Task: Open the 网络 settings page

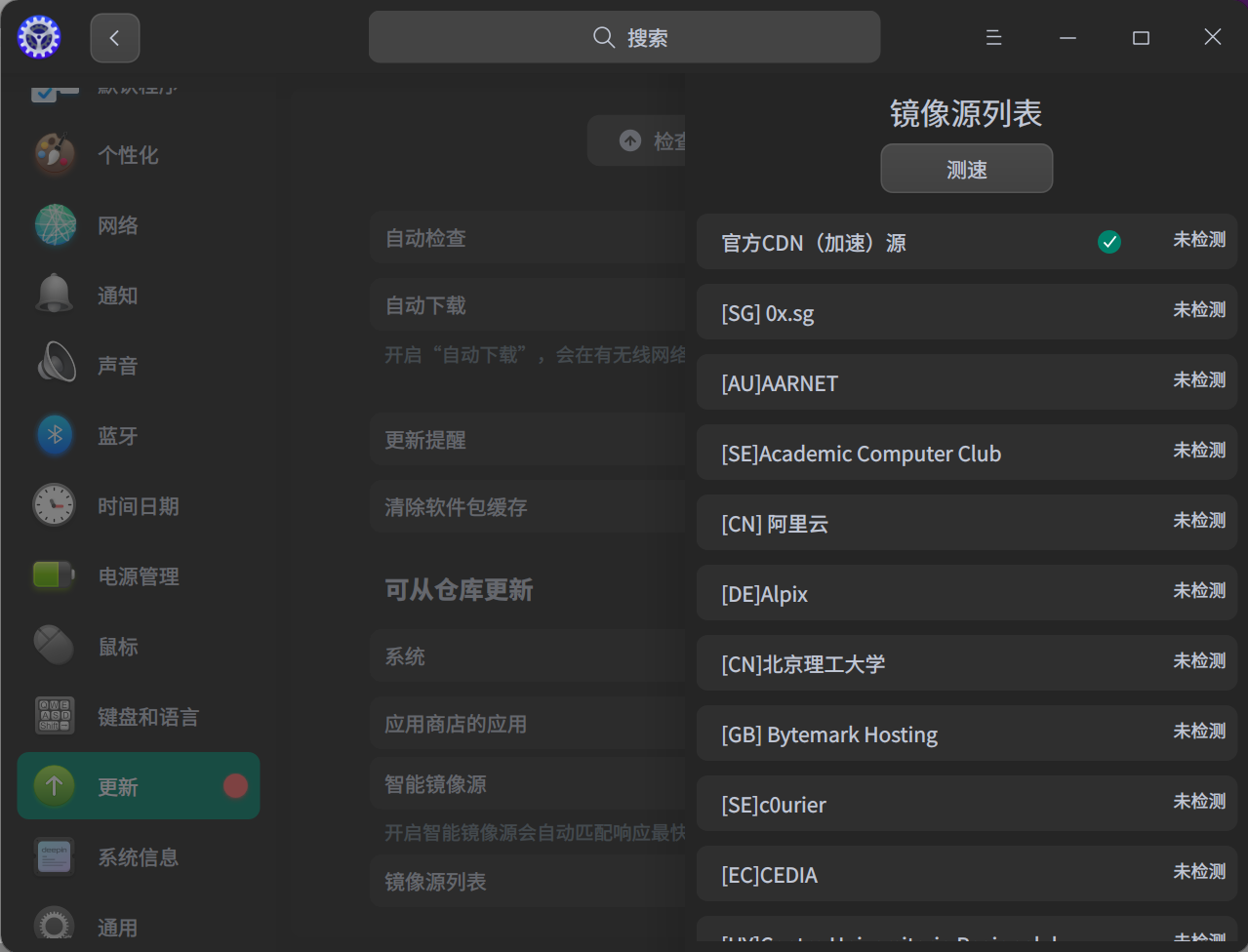Action: (139, 225)
